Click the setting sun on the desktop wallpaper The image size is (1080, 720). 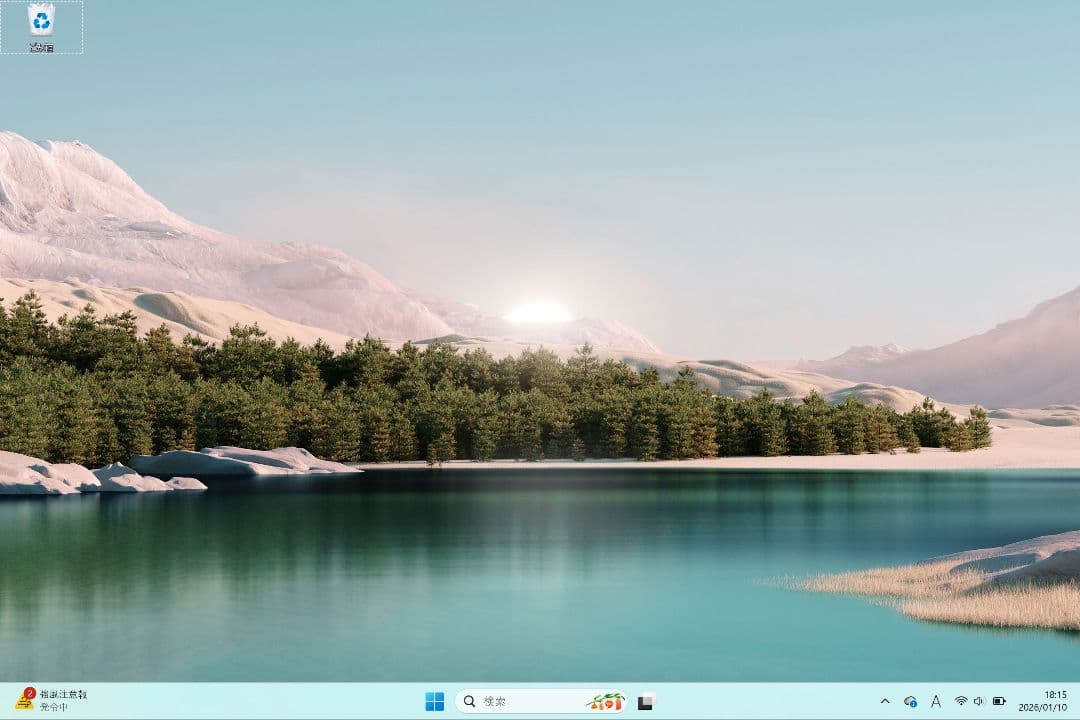click(538, 313)
